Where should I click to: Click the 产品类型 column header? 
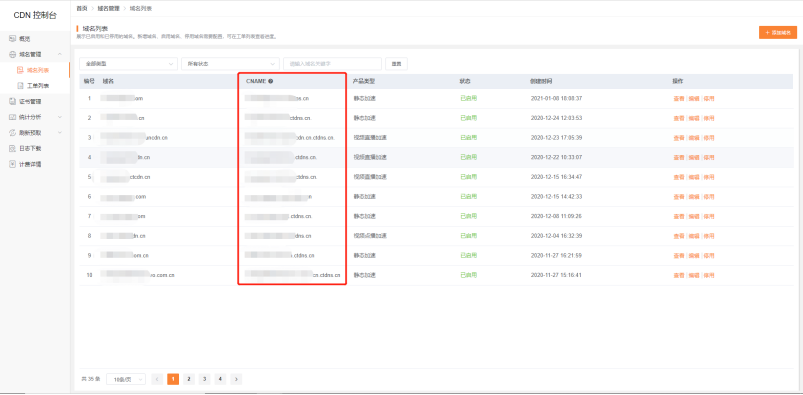[364, 81]
